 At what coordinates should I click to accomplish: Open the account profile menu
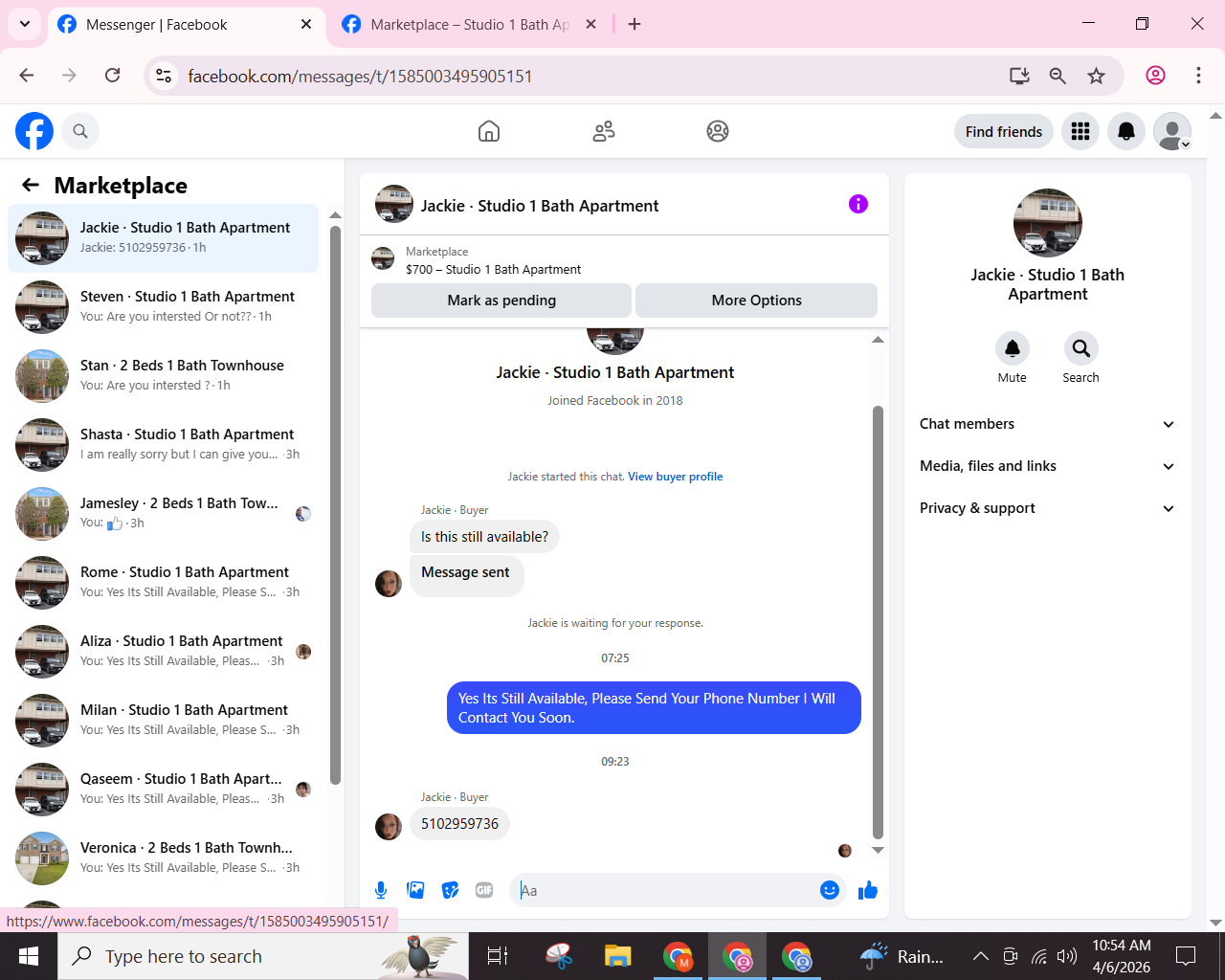click(x=1172, y=131)
